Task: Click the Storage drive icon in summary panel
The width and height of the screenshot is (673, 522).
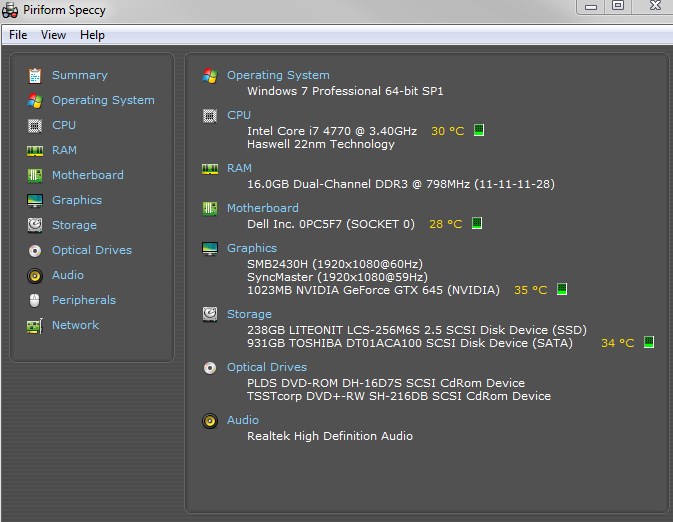Action: (210, 314)
